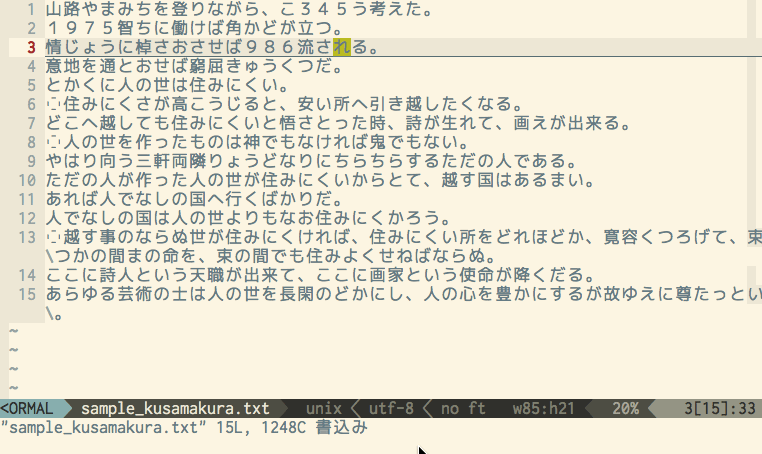Click the unix file format segment
This screenshot has width=762, height=454.
(324, 408)
